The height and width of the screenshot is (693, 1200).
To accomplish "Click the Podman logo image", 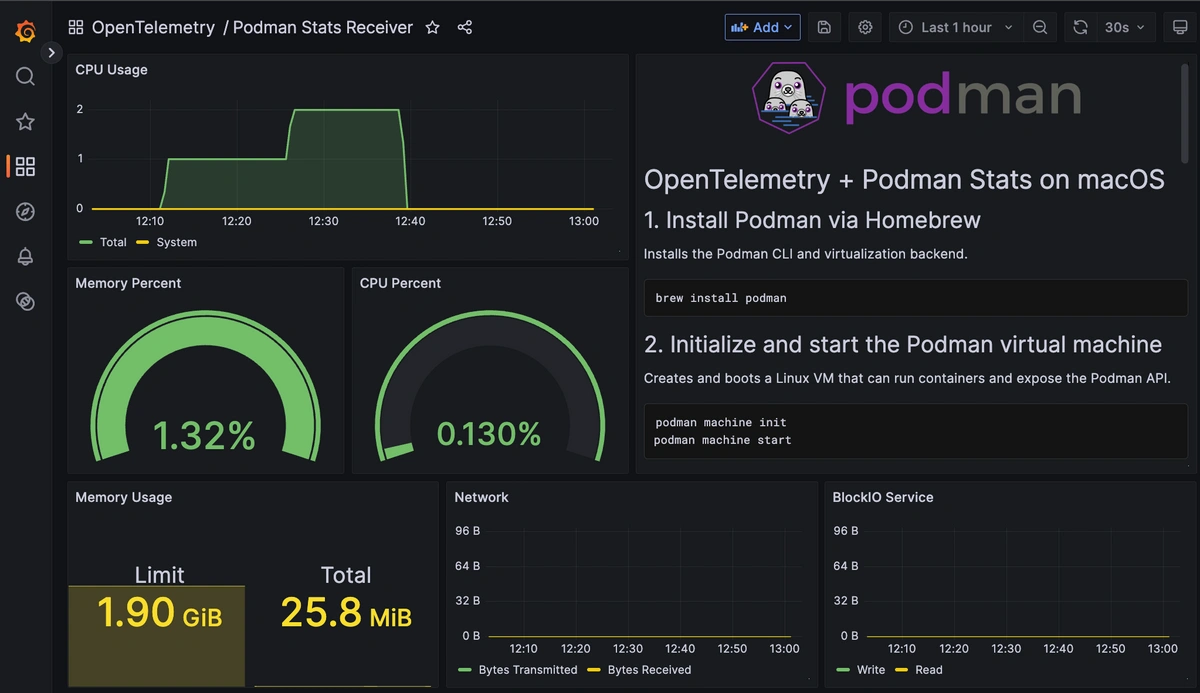I will (x=916, y=97).
